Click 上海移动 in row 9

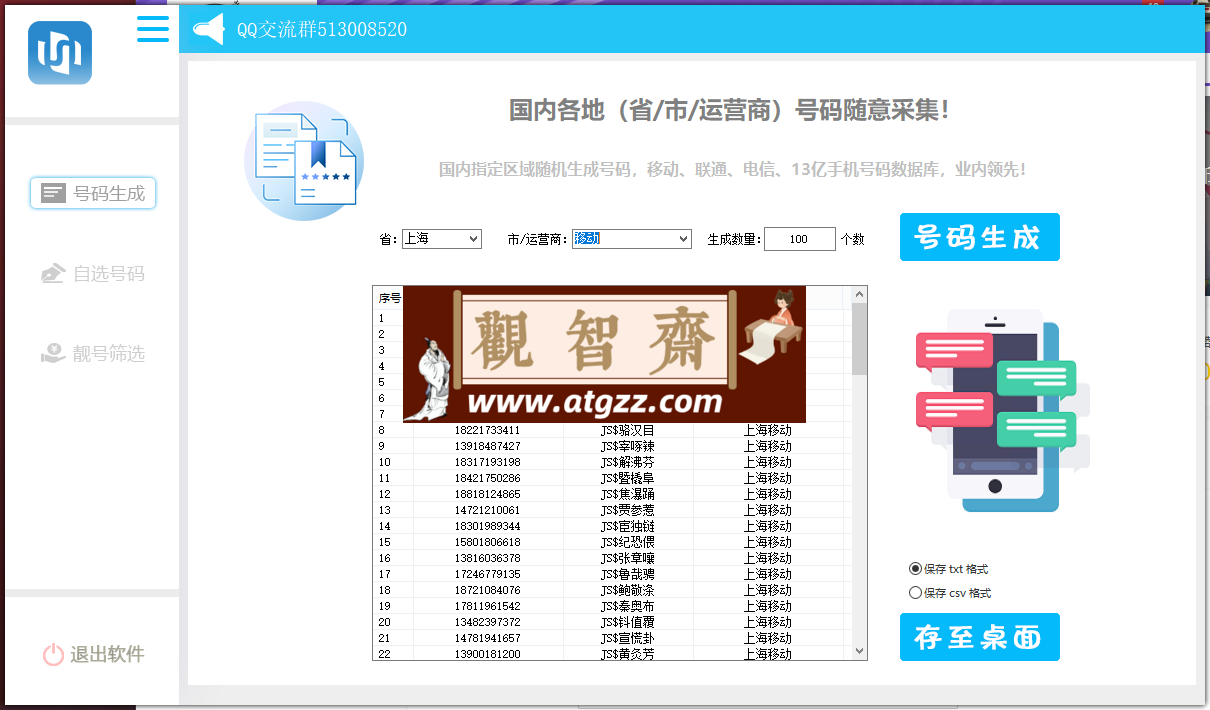pyautogui.click(x=767, y=446)
